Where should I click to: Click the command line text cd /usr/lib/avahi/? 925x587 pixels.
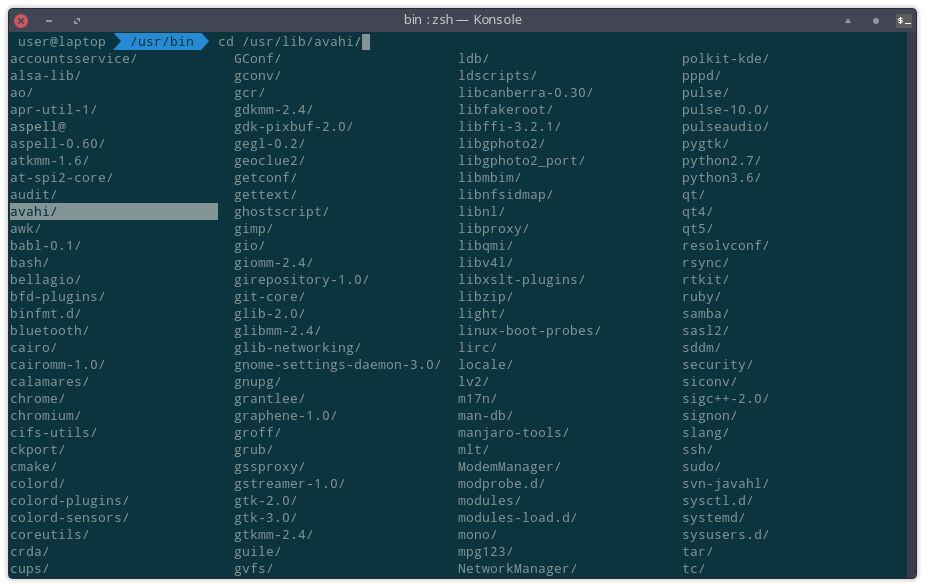[x=289, y=41]
